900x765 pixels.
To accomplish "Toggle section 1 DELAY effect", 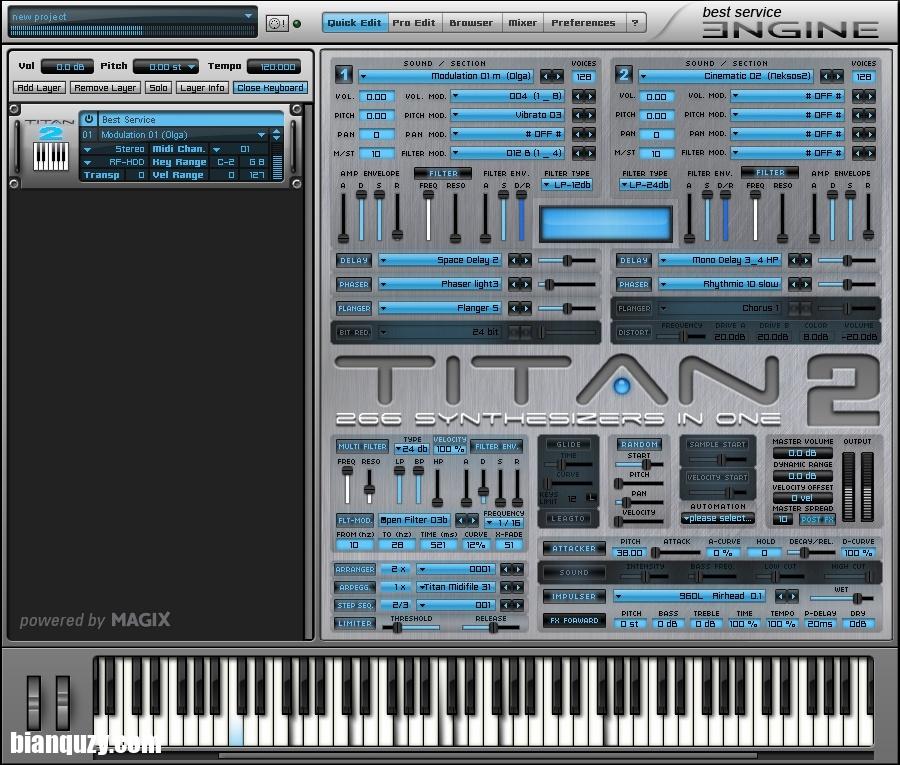I will coord(354,261).
